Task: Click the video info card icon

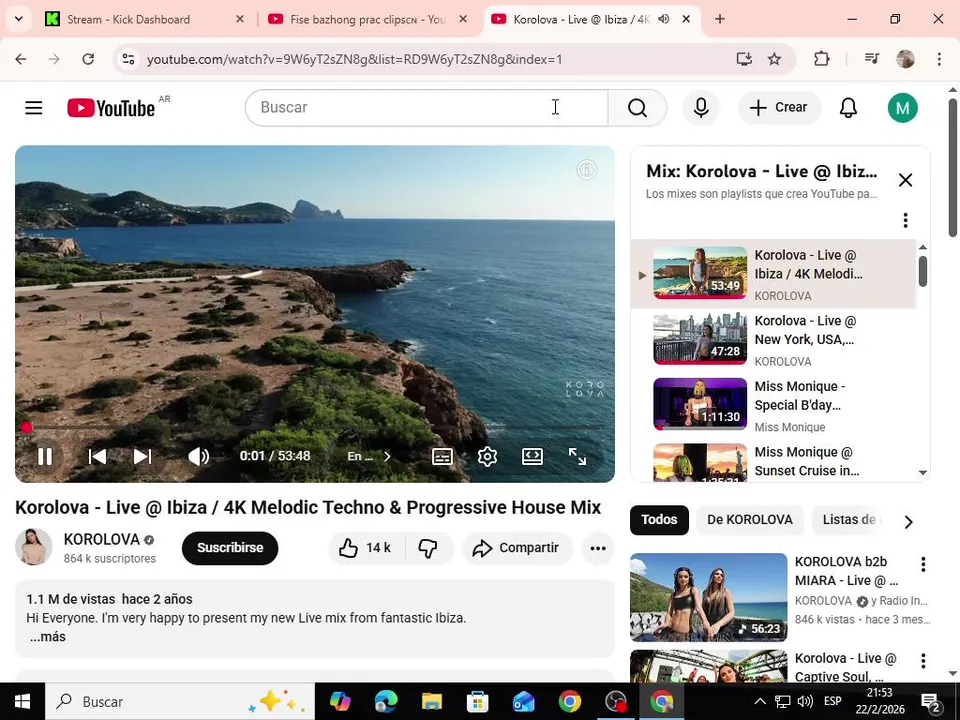Action: [x=587, y=170]
